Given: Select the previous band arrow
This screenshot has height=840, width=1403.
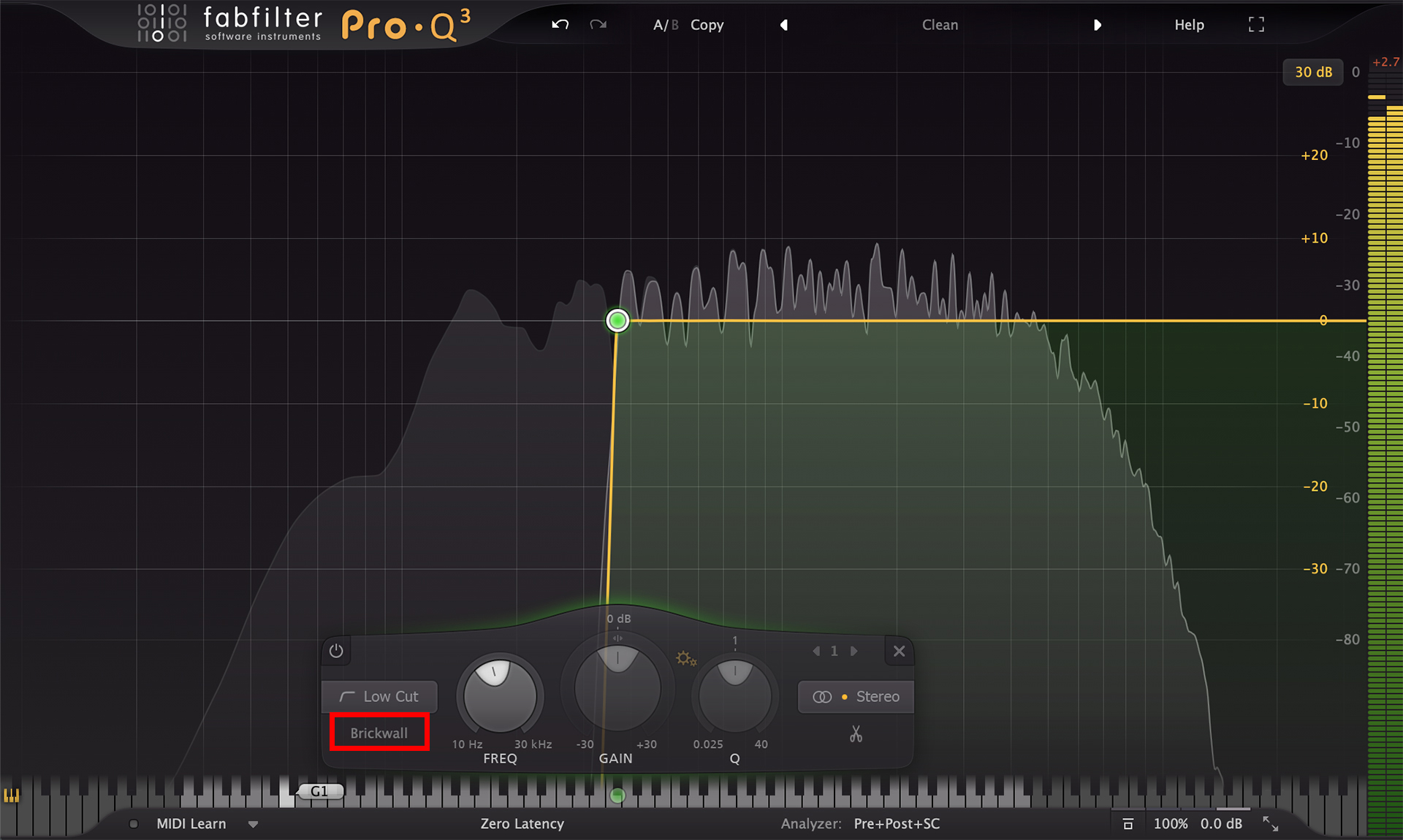Looking at the screenshot, I should pos(816,651).
